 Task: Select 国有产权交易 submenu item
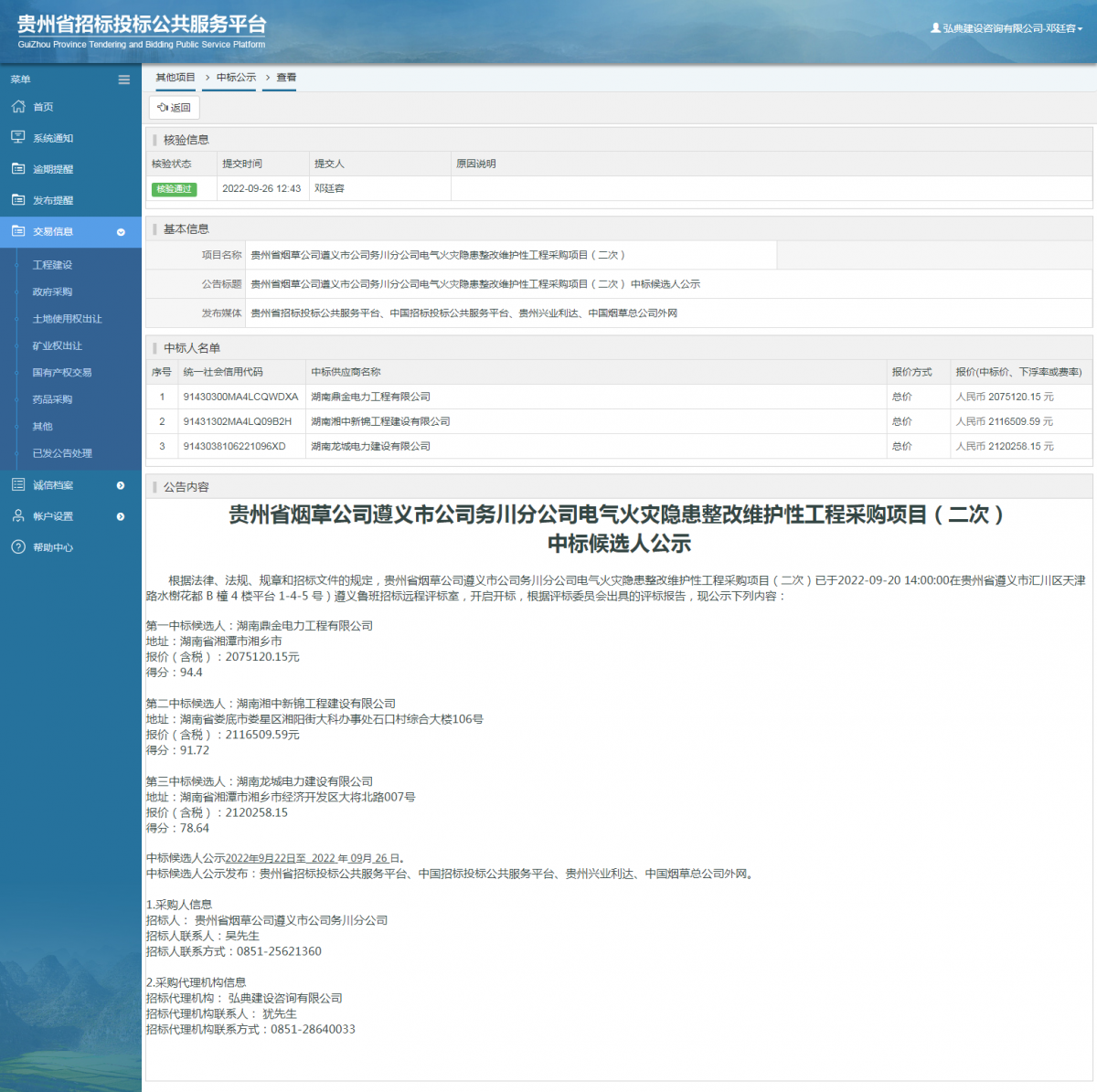(x=62, y=373)
